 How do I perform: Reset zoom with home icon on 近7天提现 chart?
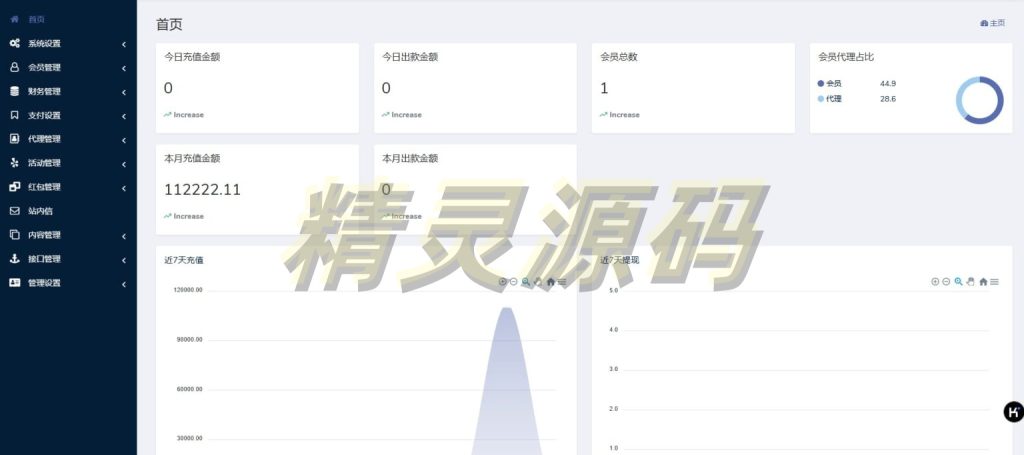pos(983,281)
